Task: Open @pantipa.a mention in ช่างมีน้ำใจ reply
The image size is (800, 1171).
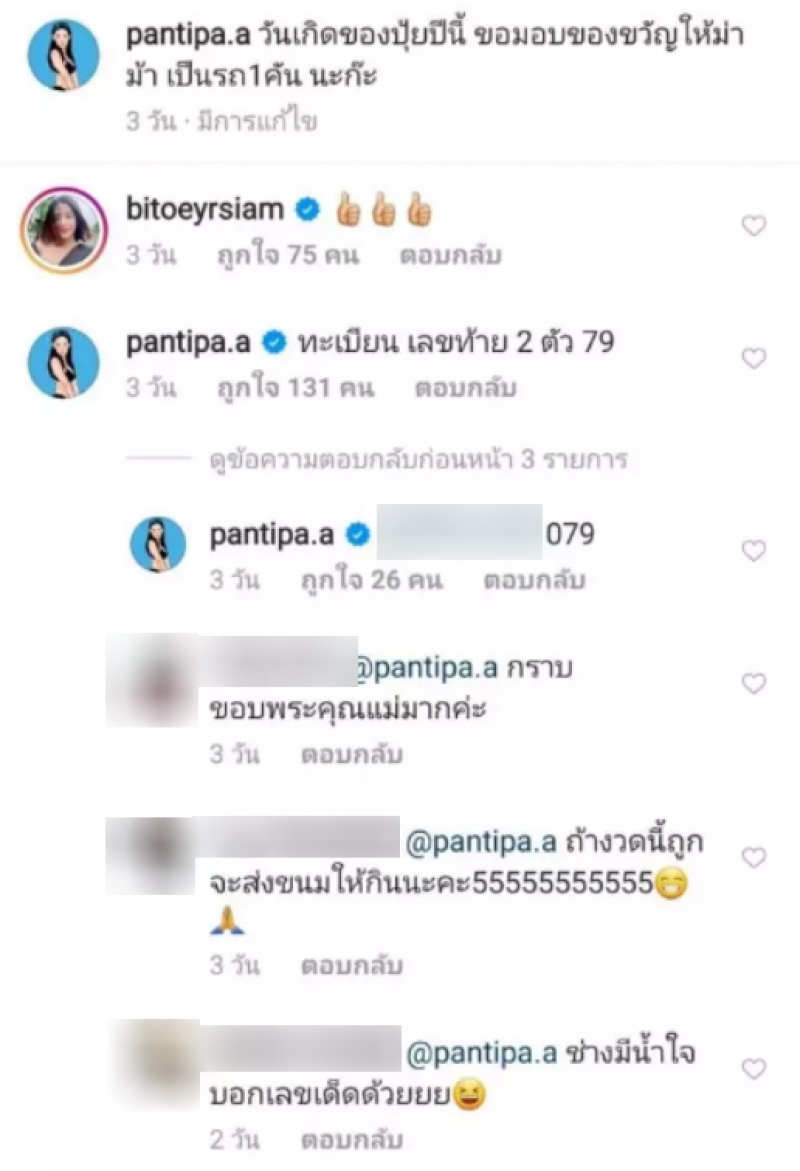Action: [482, 1053]
